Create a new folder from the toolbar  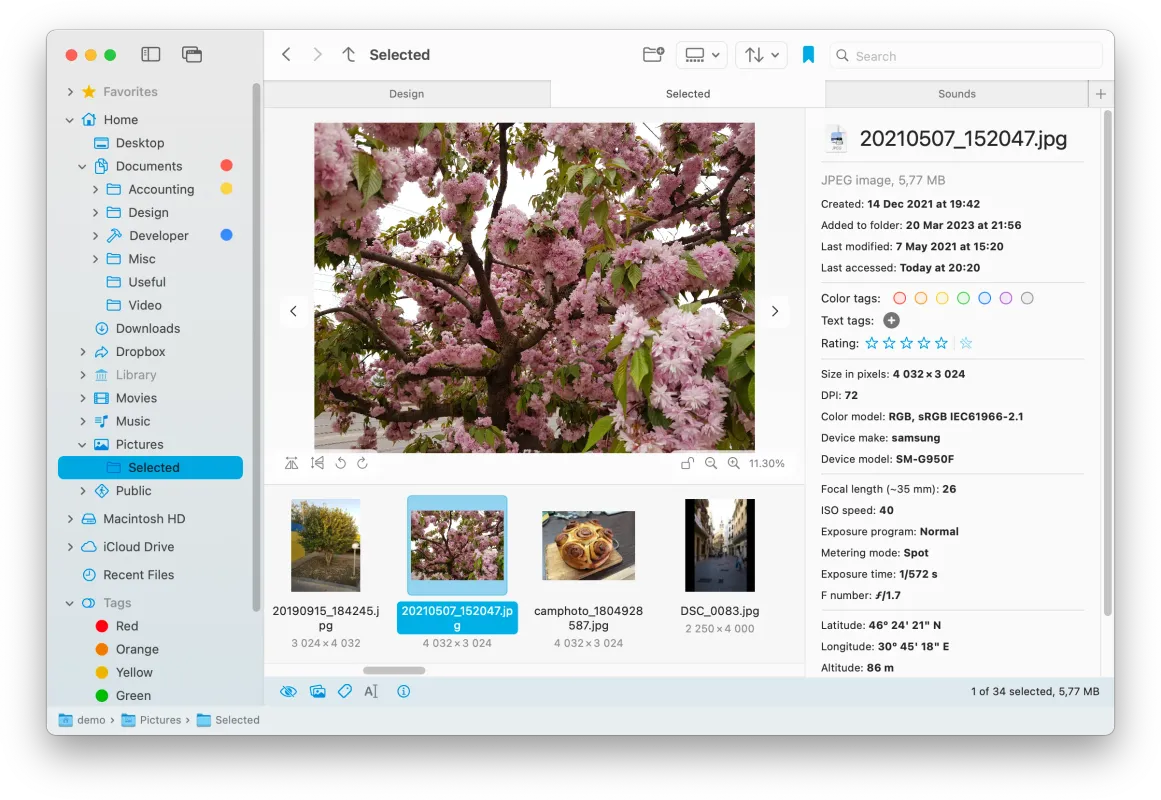pos(653,55)
